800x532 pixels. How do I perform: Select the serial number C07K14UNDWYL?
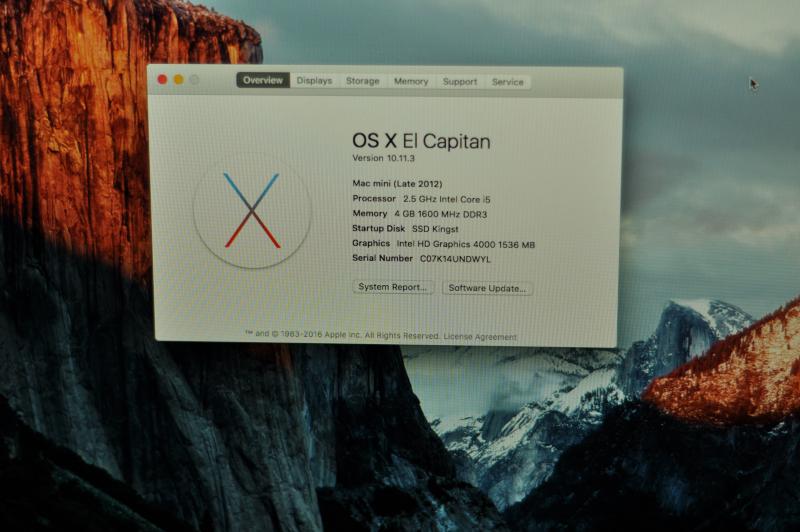[455, 259]
